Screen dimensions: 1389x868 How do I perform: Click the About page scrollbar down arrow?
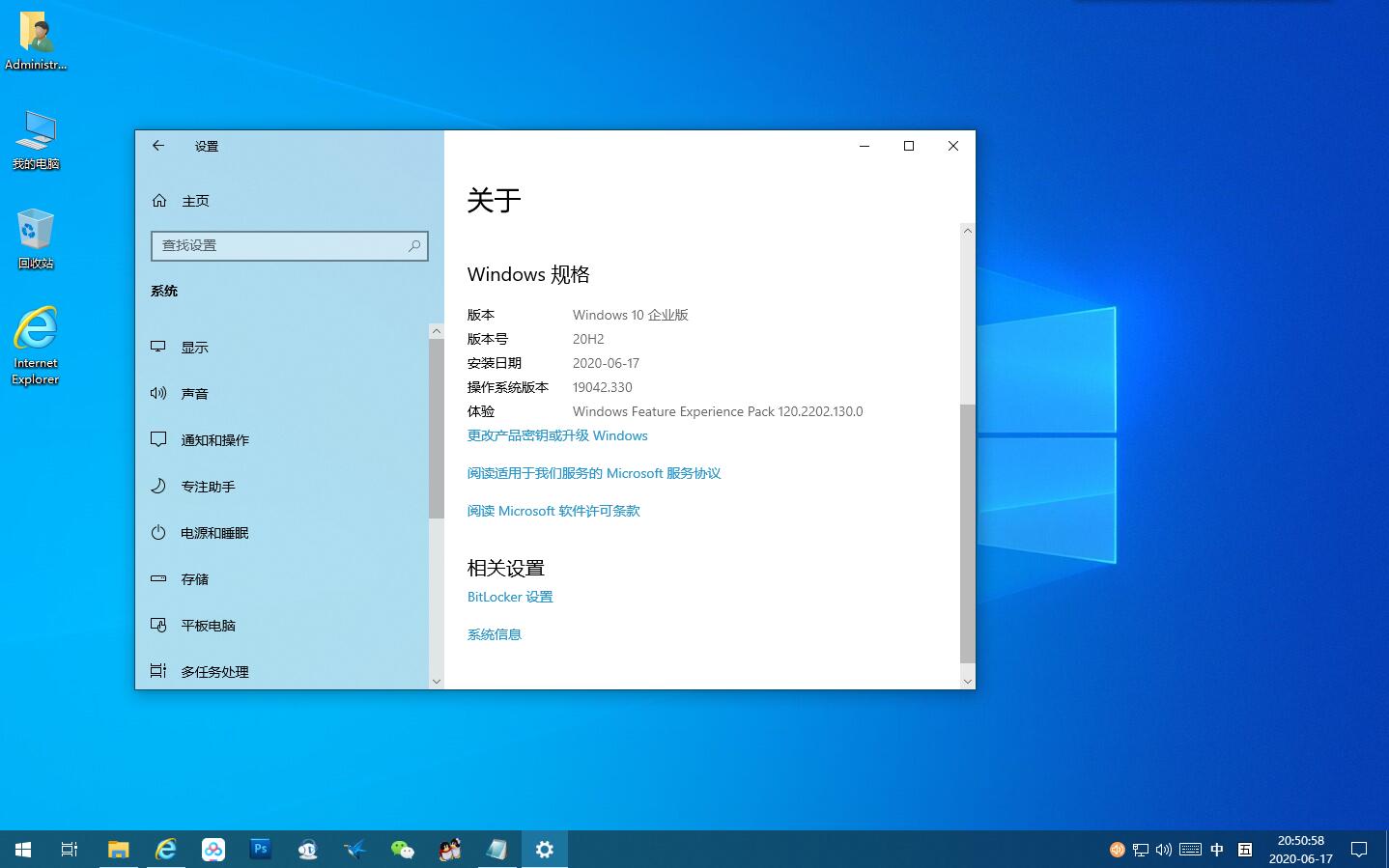pos(968,681)
